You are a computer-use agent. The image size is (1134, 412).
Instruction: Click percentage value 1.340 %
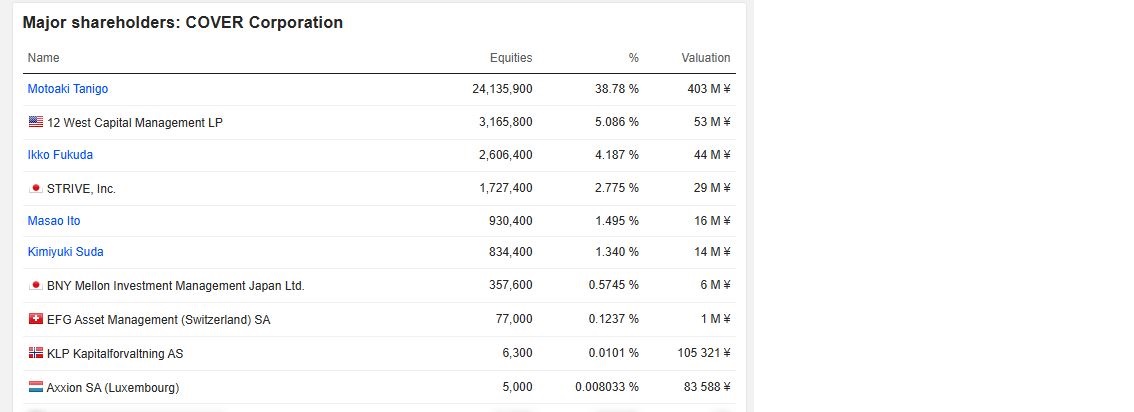tap(617, 252)
